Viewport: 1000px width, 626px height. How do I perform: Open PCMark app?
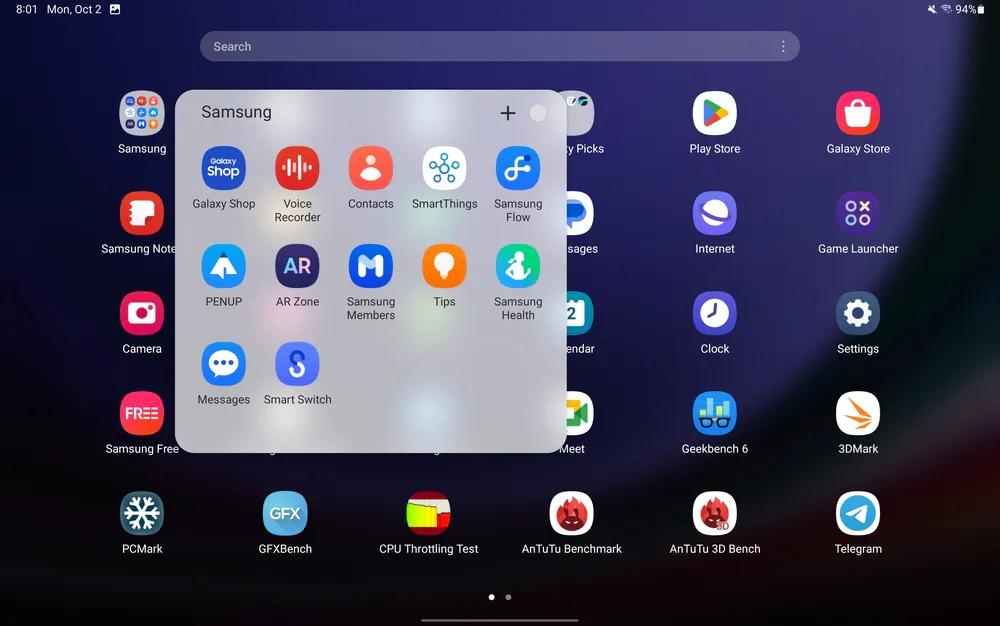(142, 514)
